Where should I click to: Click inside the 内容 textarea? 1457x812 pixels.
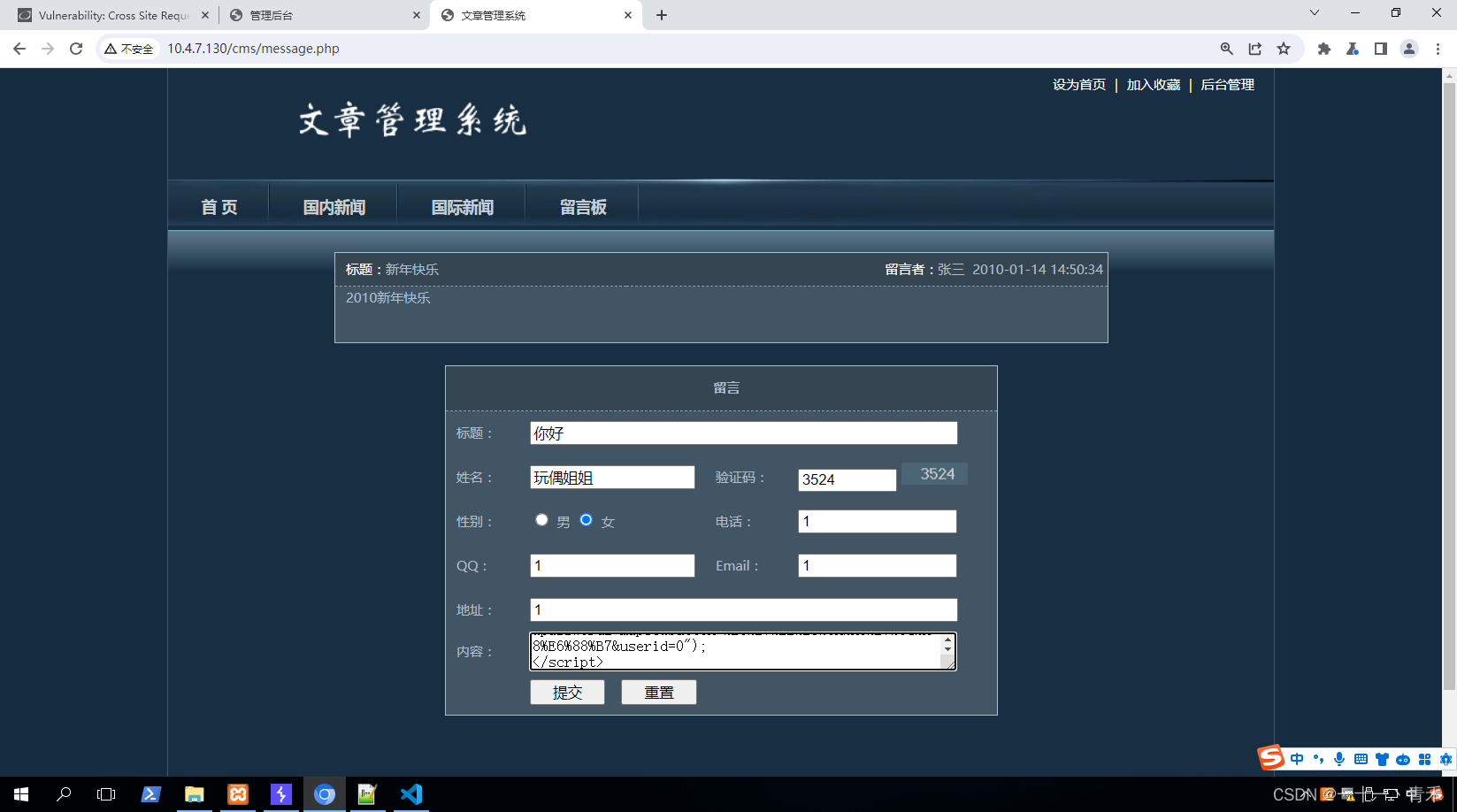[736, 651]
